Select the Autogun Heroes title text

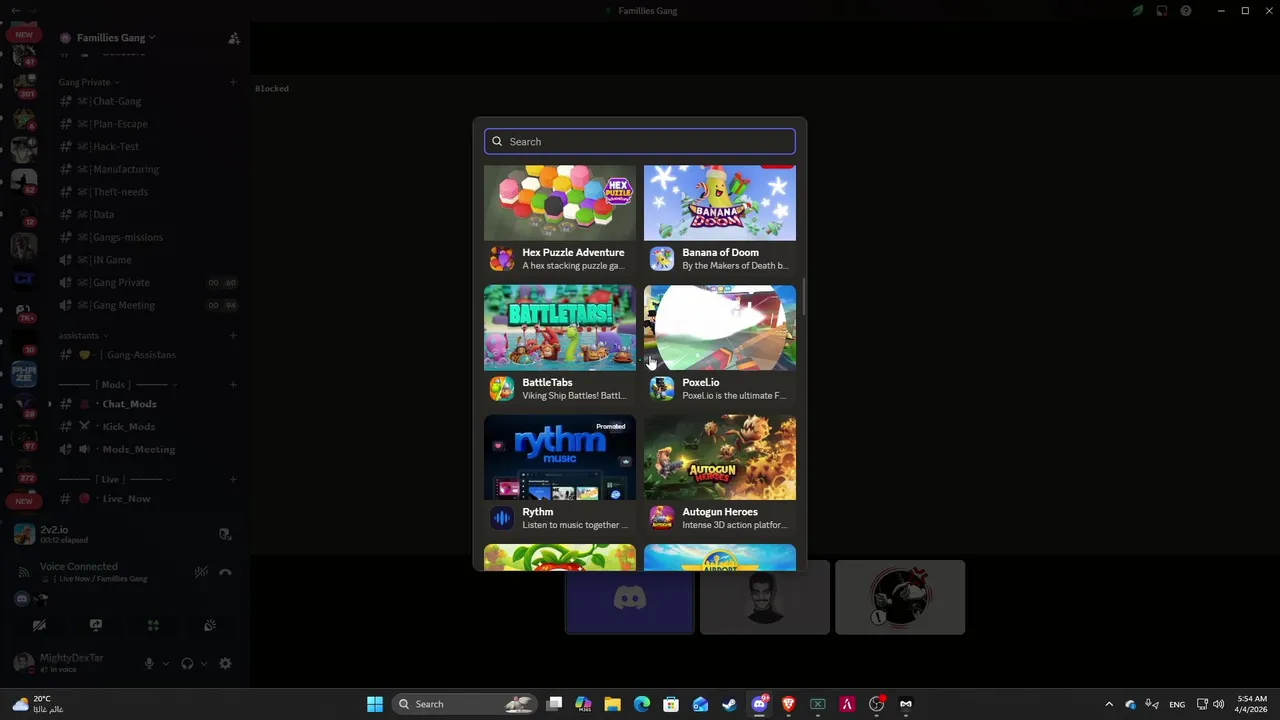pos(720,511)
